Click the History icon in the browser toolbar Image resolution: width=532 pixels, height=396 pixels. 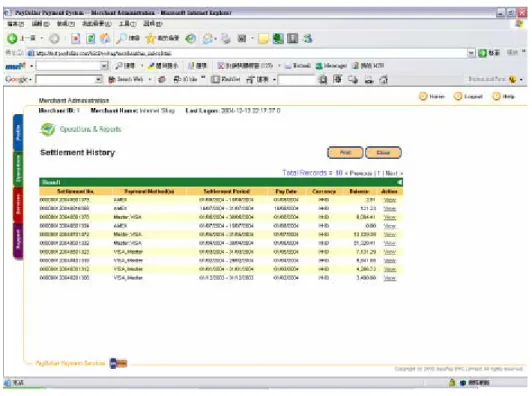(x=191, y=39)
